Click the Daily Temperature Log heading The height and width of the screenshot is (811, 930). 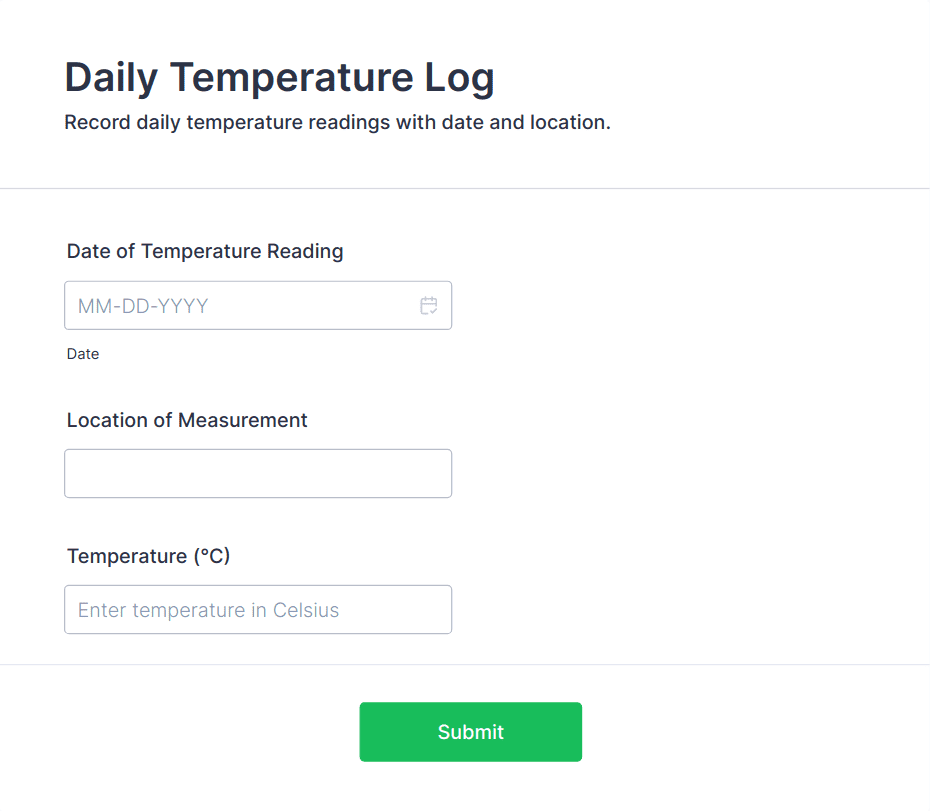[279, 78]
